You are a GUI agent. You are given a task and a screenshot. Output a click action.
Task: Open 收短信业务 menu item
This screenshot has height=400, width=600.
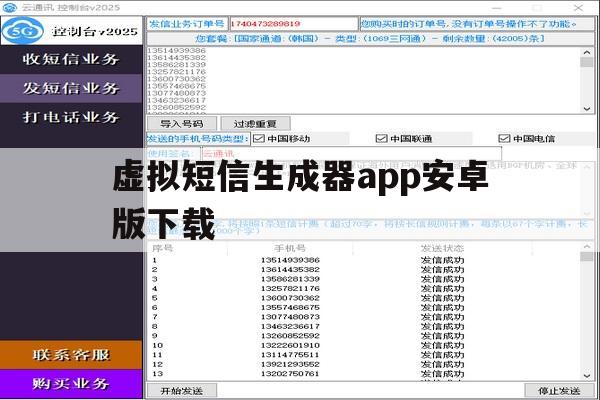(71, 59)
